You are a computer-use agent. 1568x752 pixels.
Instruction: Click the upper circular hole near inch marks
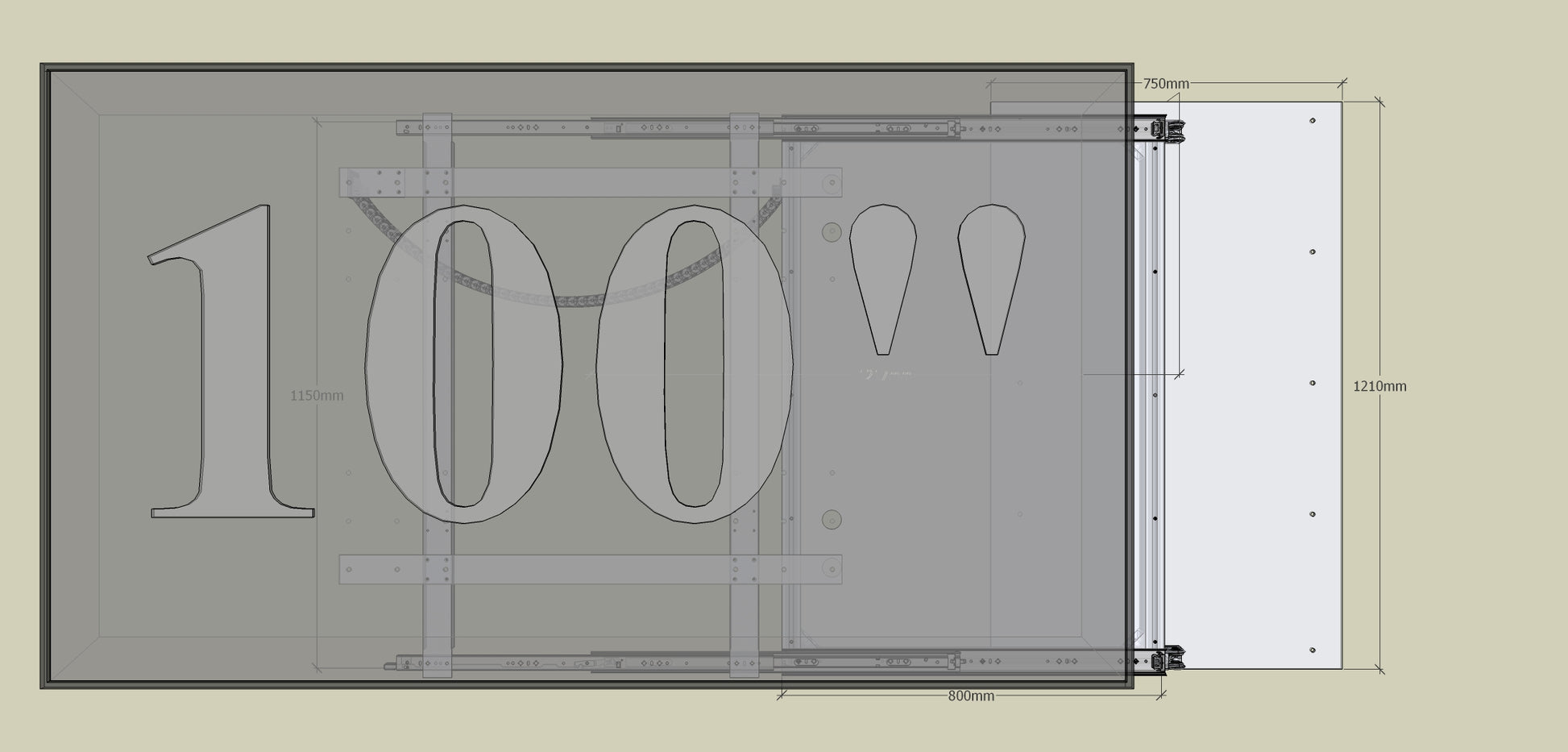pyautogui.click(x=832, y=233)
